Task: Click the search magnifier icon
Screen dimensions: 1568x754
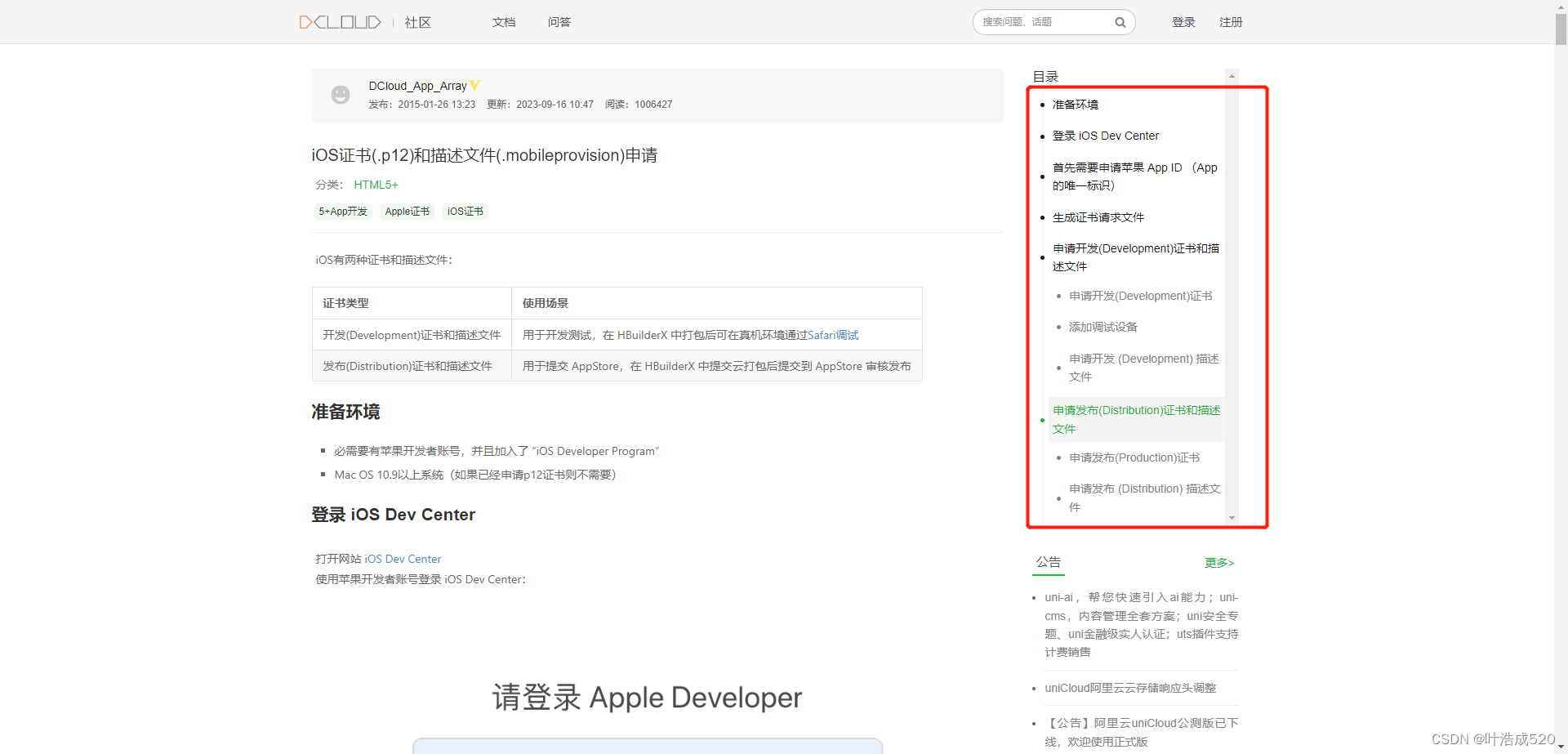Action: [x=1120, y=22]
